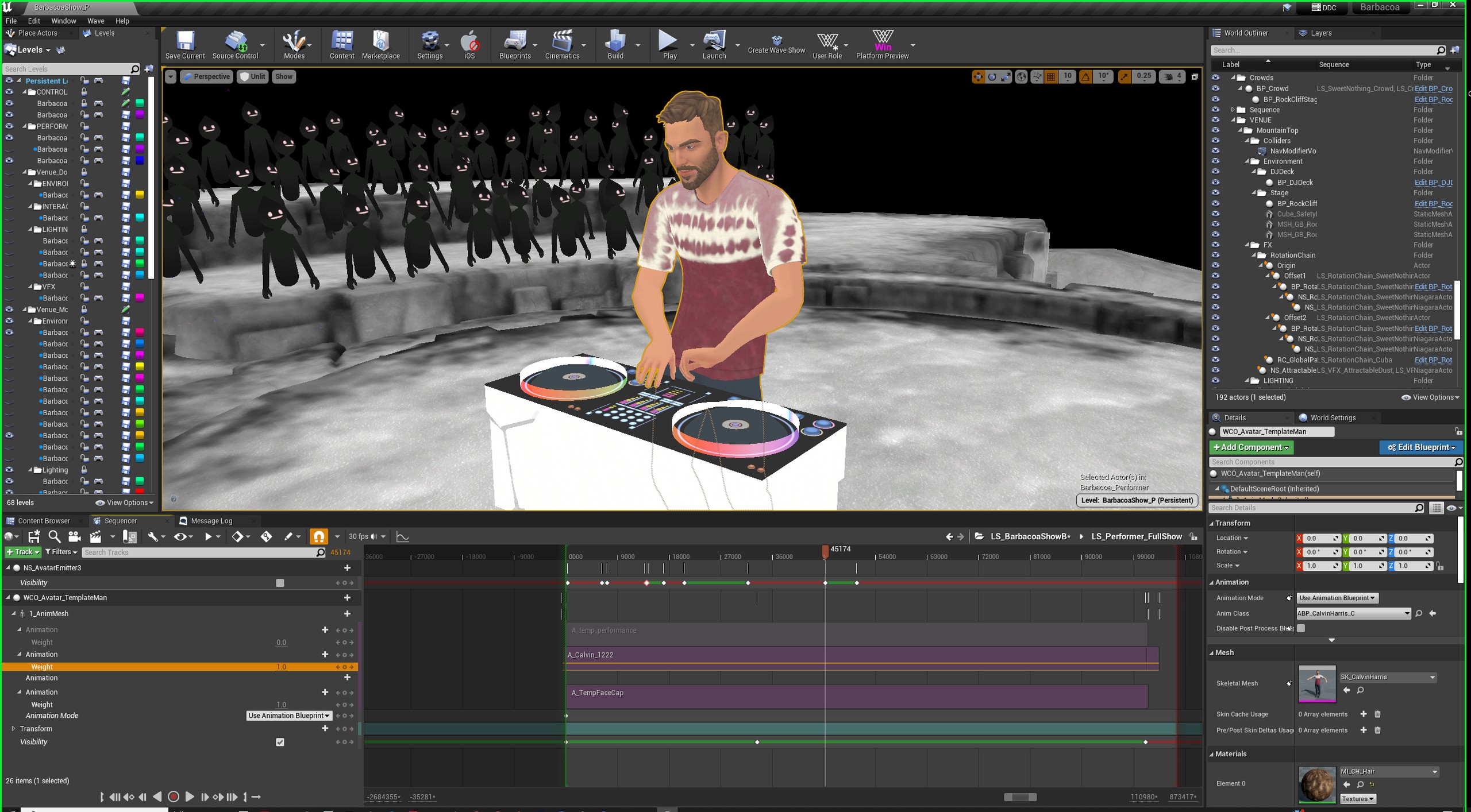Open the Marketplace toolbar icon
The image size is (1471, 812).
pos(380,45)
